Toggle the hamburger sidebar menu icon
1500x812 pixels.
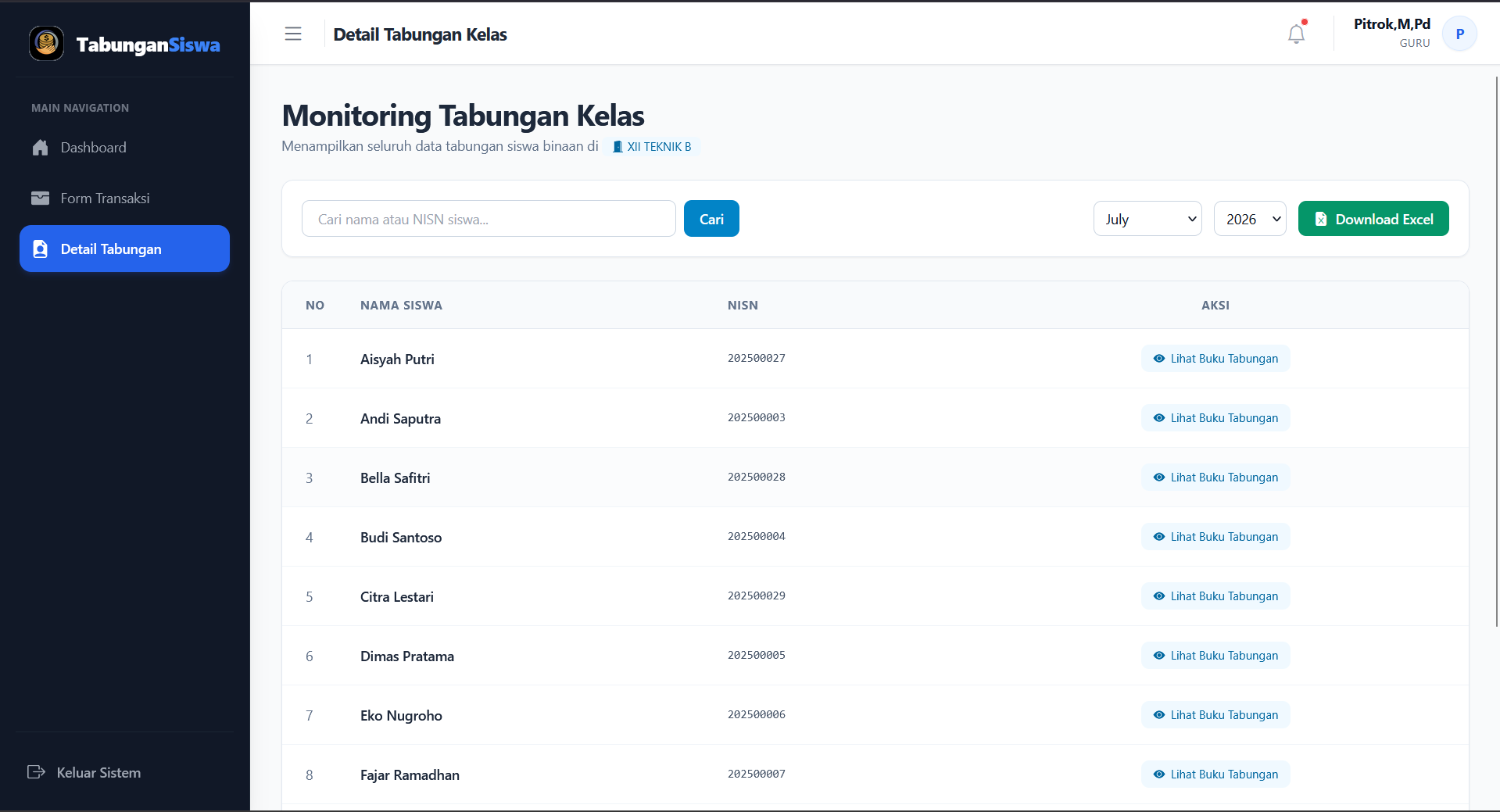(293, 34)
